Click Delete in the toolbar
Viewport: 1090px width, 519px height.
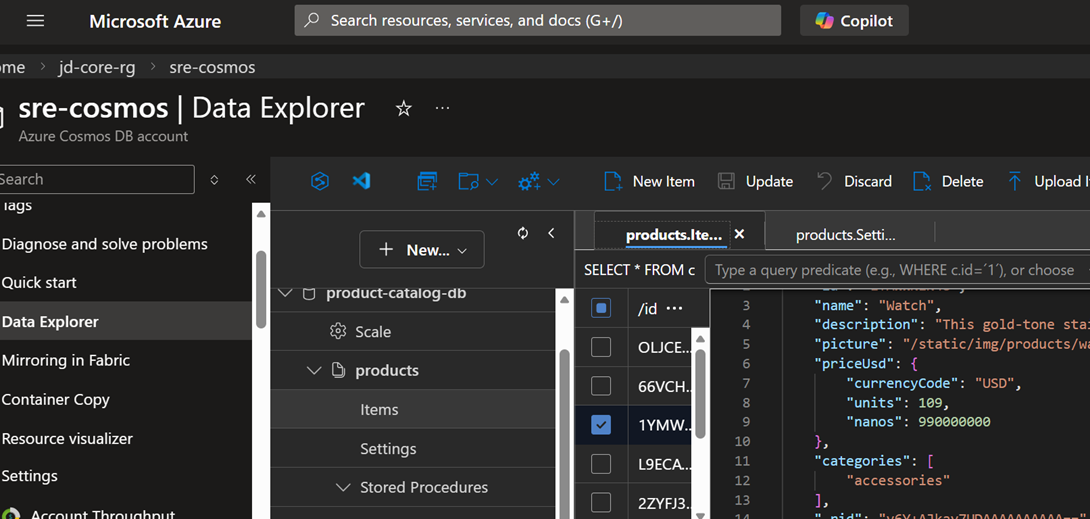[x=948, y=181]
